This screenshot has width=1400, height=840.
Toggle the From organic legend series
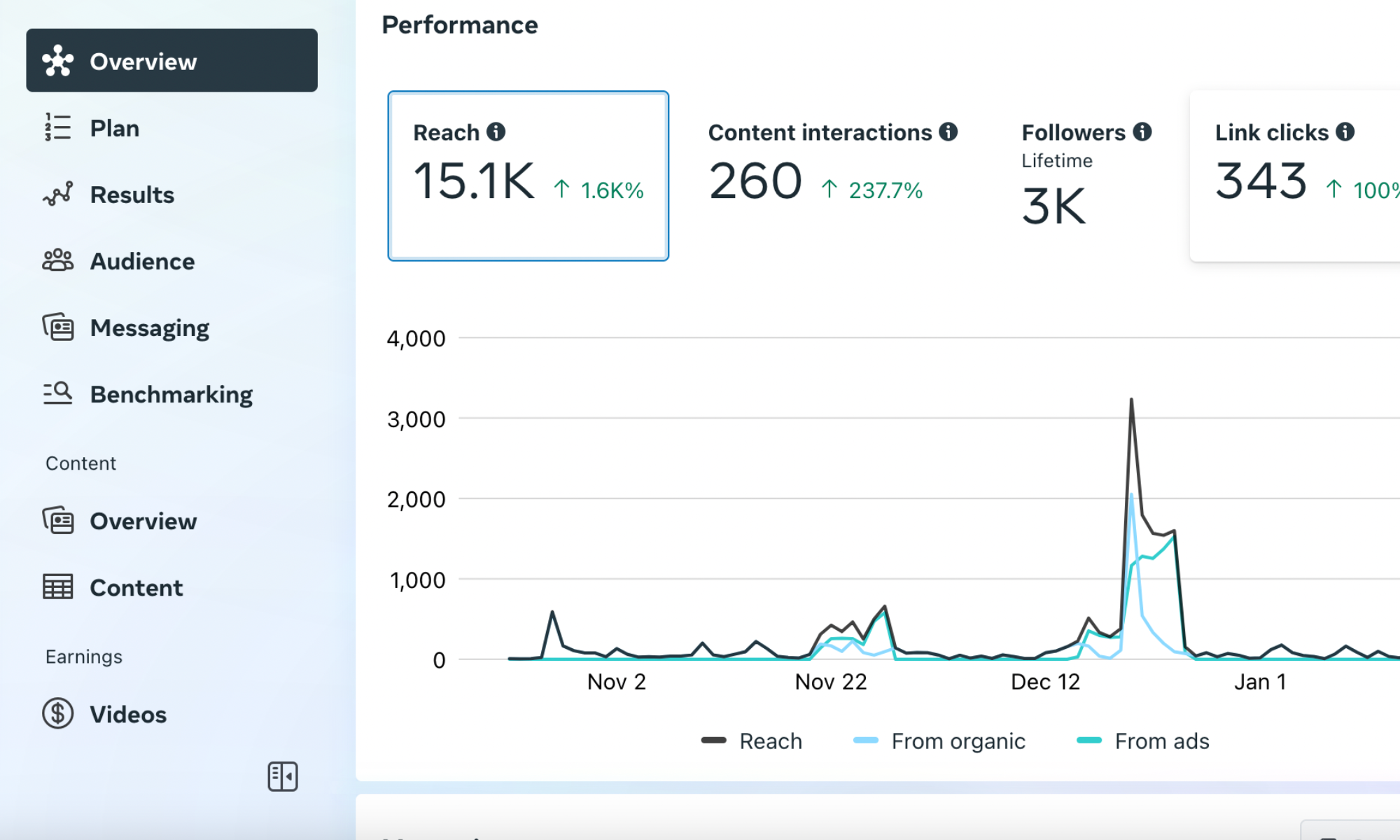click(x=958, y=741)
